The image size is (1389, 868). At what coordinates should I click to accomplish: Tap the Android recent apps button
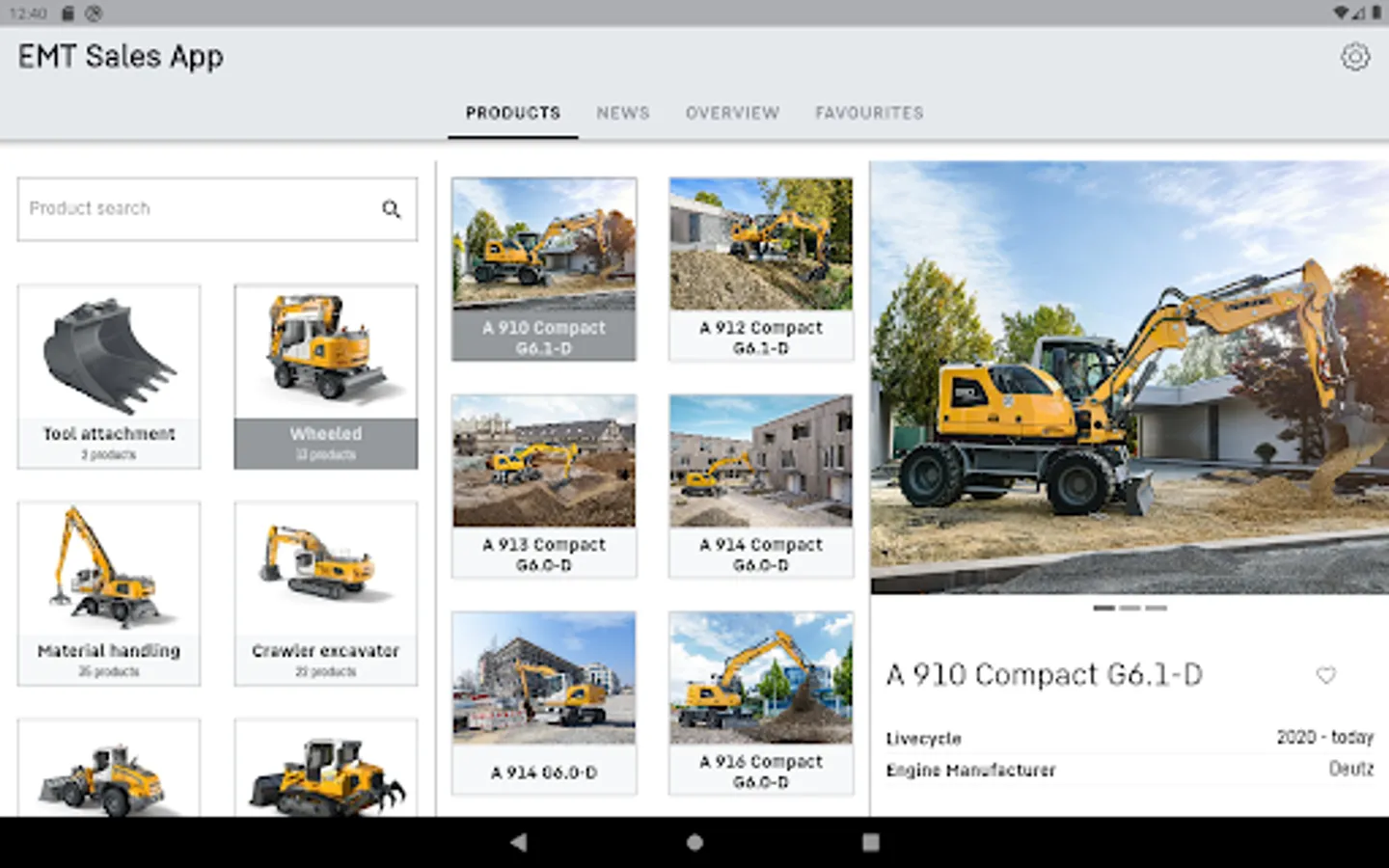(870, 842)
